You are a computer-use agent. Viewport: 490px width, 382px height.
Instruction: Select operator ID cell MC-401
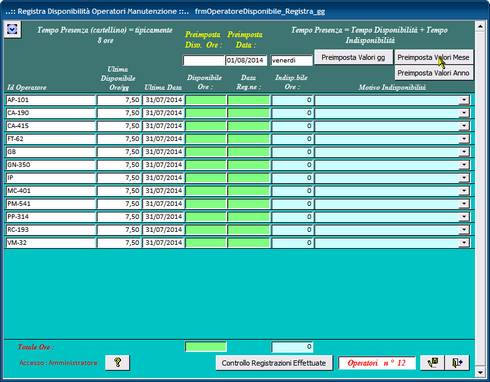click(x=51, y=191)
